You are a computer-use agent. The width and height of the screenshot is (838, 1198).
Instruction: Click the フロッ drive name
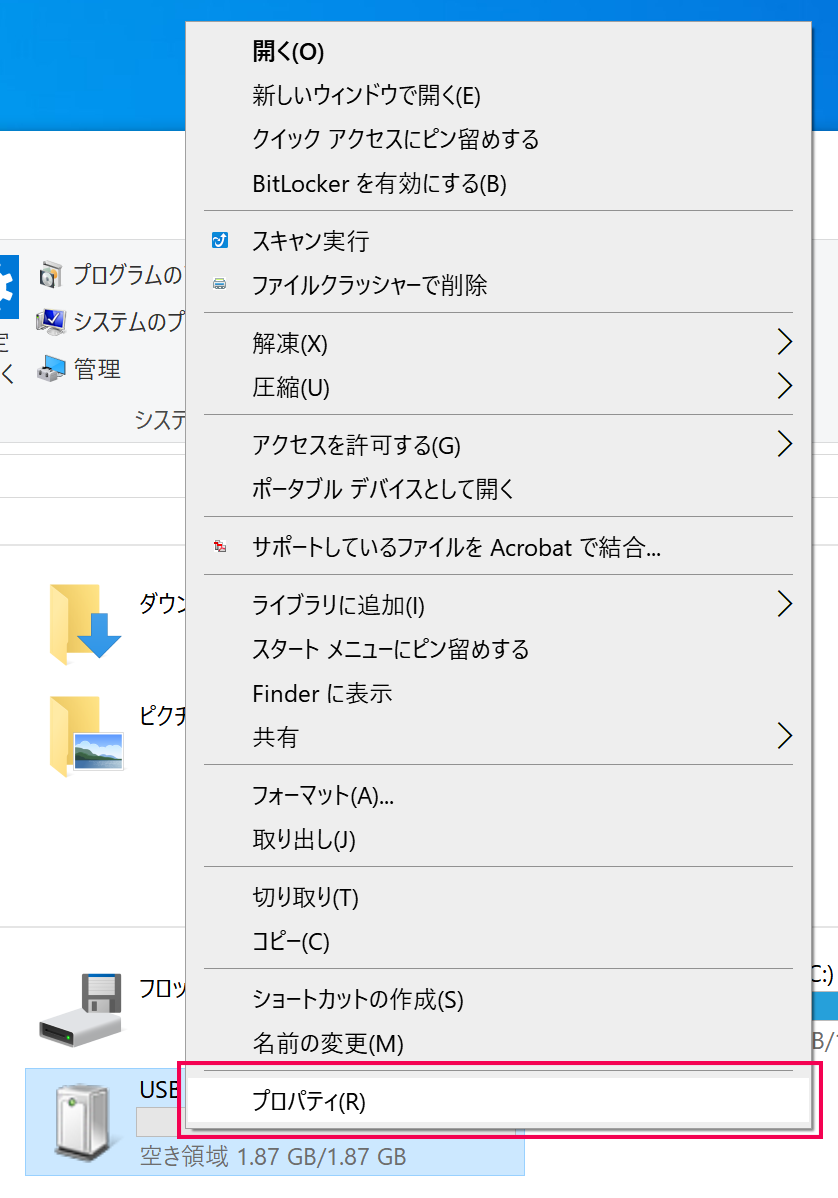click(x=162, y=988)
